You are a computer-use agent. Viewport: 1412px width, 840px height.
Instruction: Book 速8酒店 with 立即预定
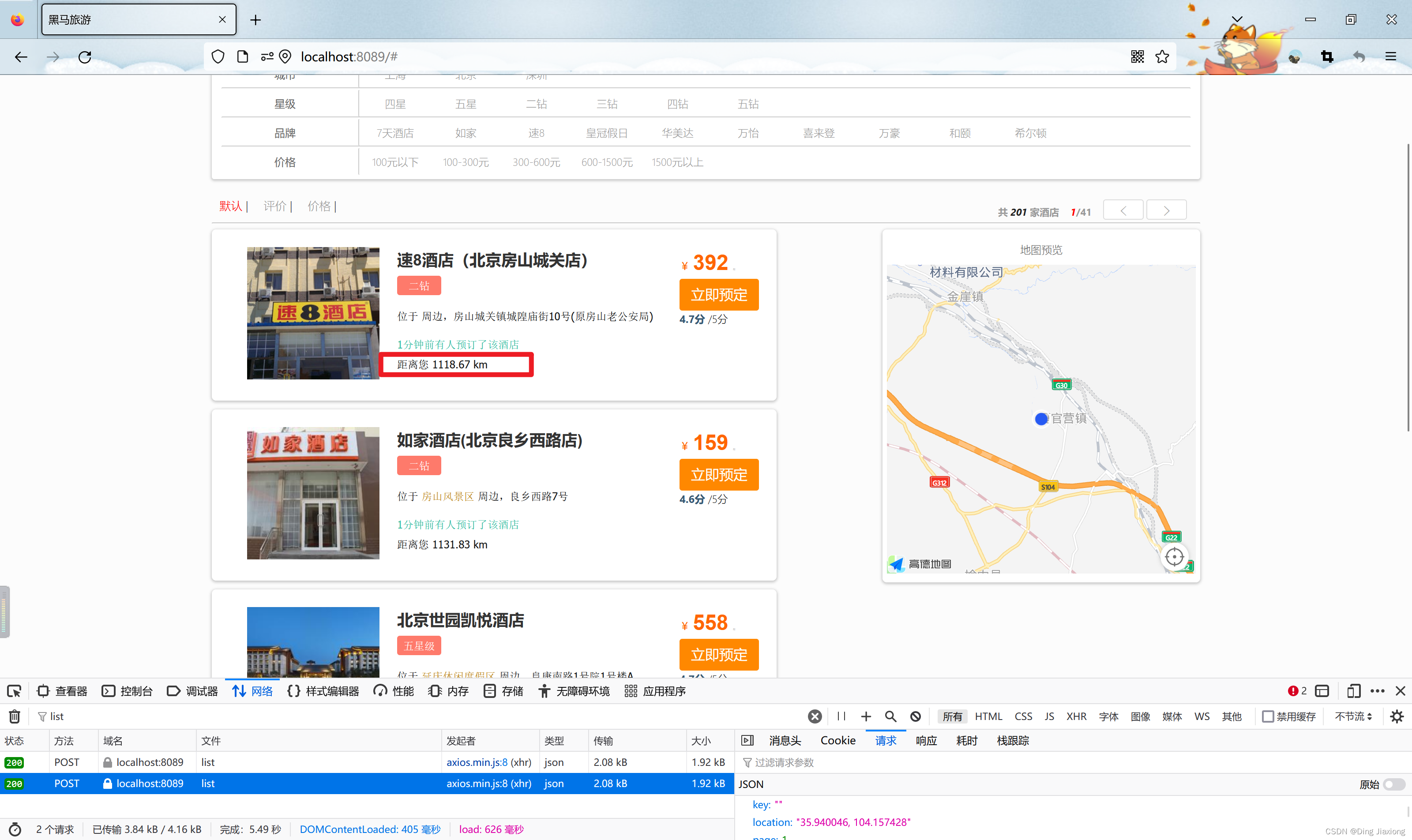pos(719,295)
